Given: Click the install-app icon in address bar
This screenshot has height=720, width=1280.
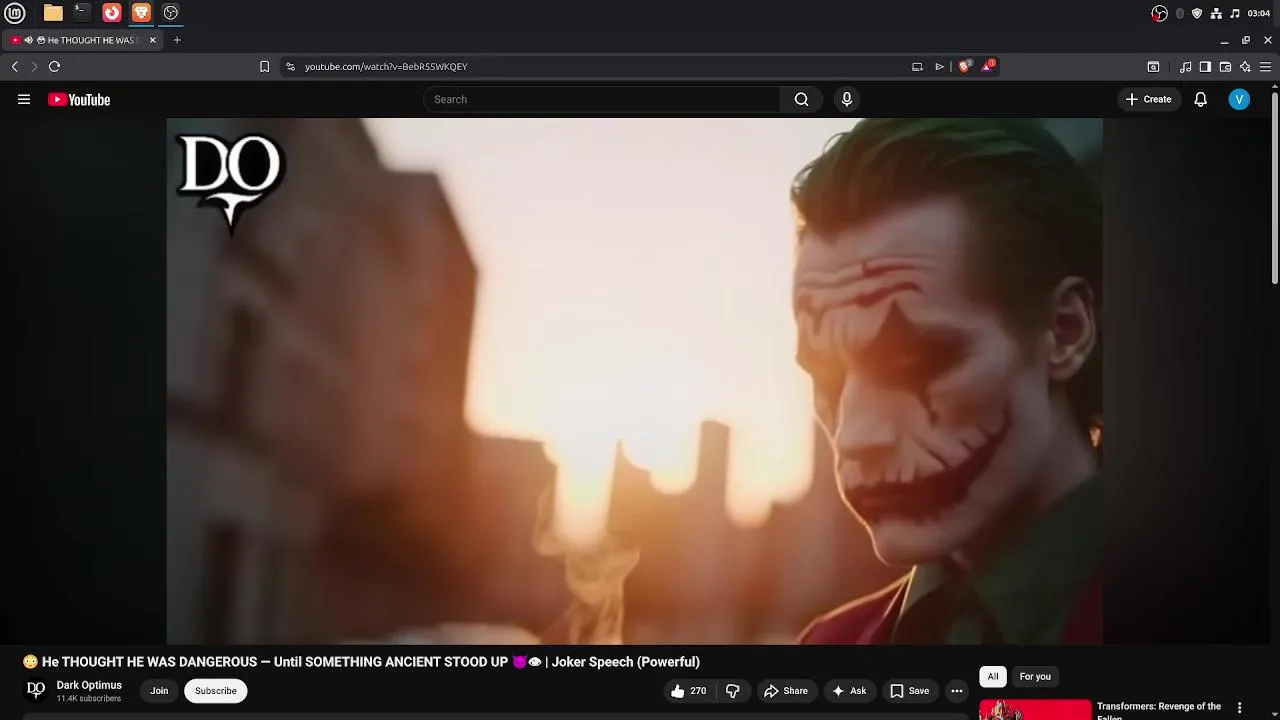Looking at the screenshot, I should (917, 67).
